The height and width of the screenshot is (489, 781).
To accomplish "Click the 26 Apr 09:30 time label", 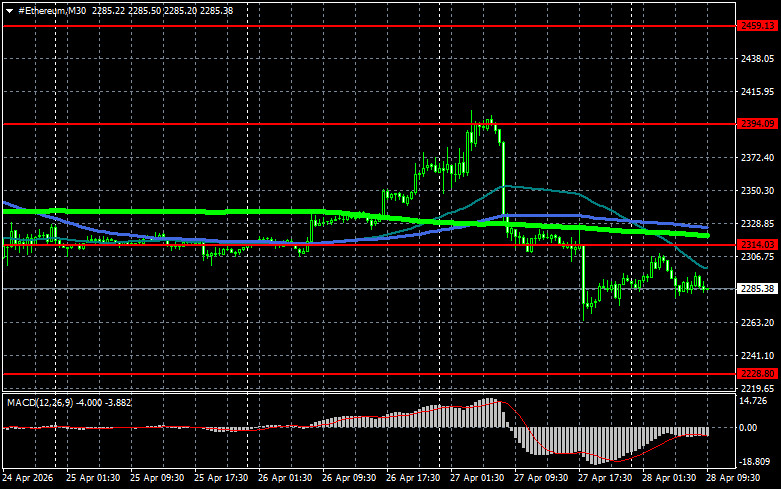I will click(349, 478).
